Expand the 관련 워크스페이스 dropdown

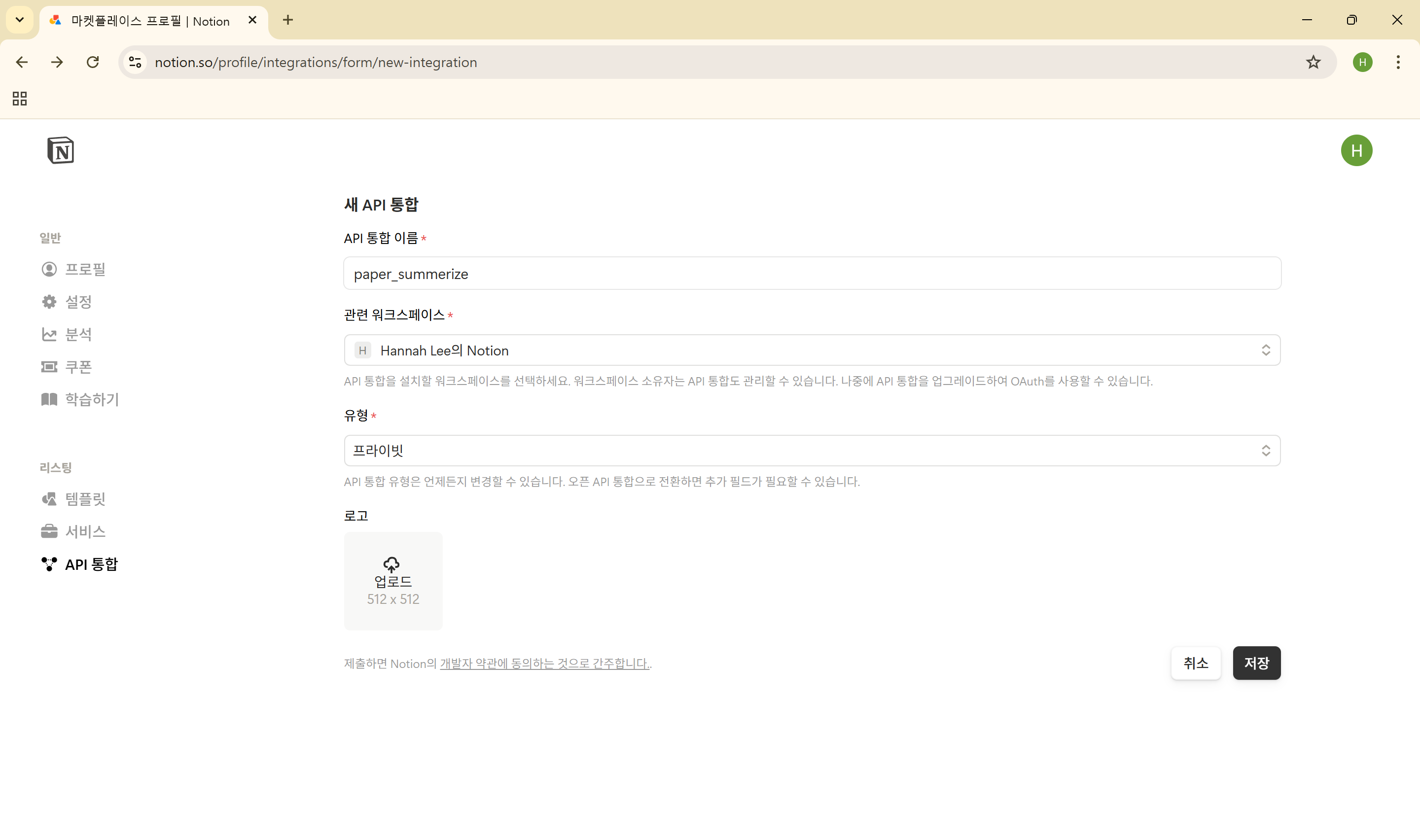tap(812, 350)
